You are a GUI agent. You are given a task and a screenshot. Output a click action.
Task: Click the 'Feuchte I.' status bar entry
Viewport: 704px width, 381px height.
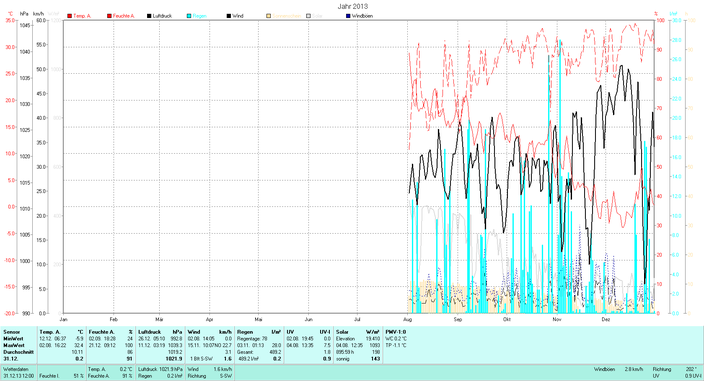click(49, 376)
